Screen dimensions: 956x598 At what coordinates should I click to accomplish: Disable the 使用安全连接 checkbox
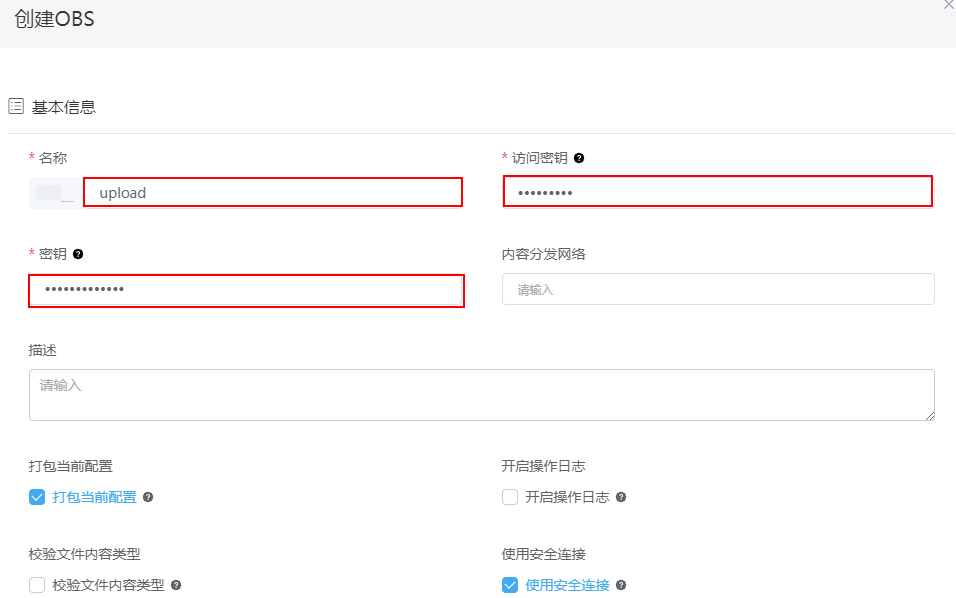pyautogui.click(x=510, y=585)
